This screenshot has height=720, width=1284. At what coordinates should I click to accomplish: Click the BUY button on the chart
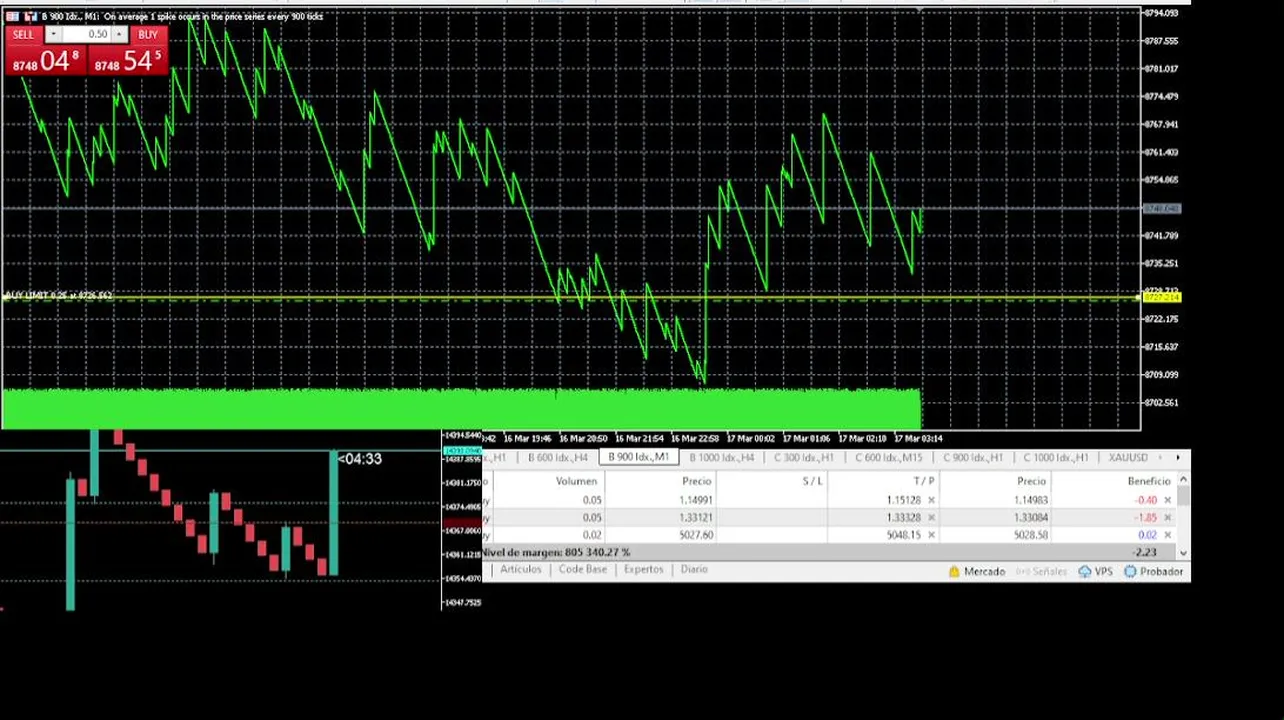pos(148,35)
